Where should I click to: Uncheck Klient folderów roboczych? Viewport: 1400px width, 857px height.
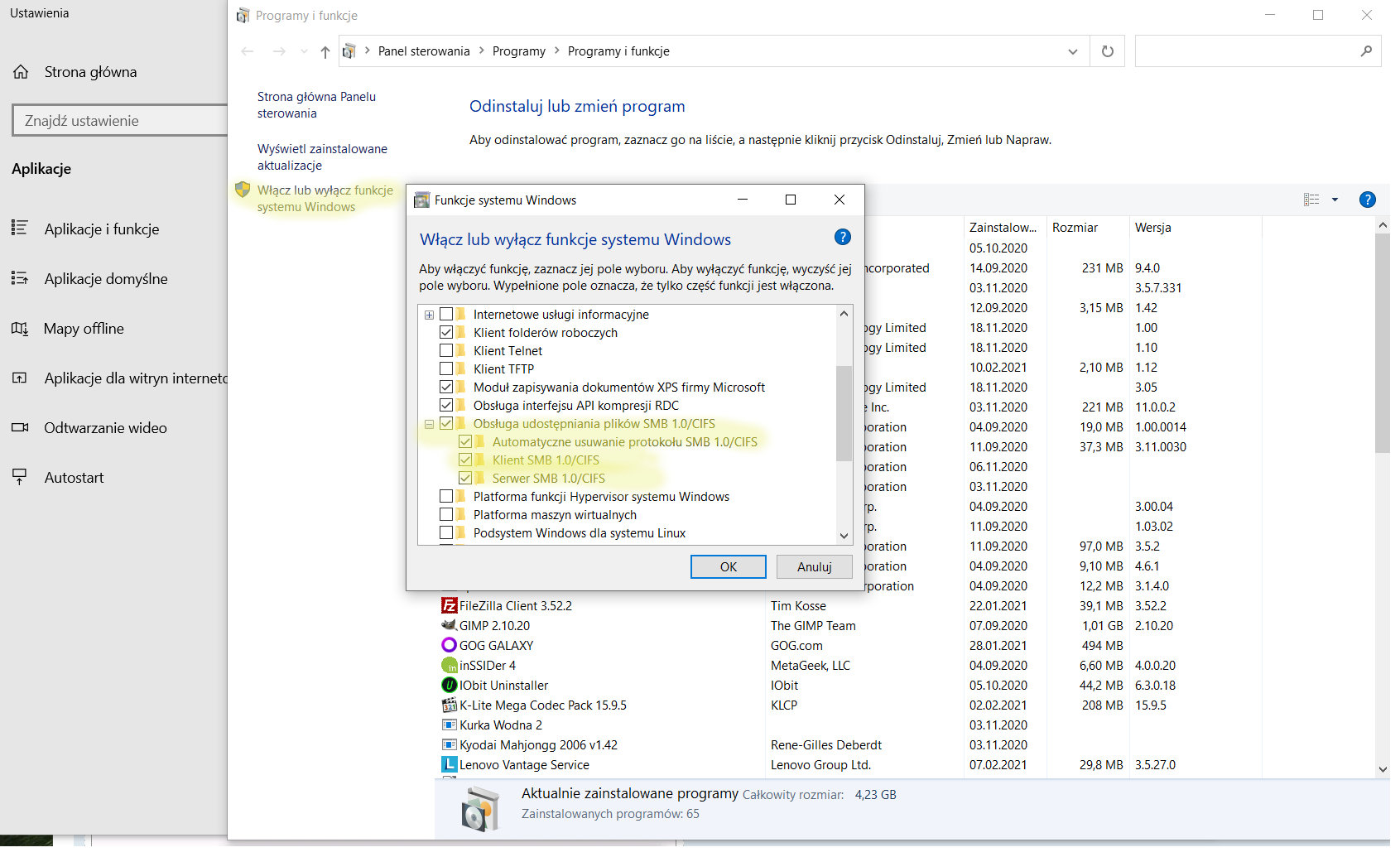(x=446, y=332)
